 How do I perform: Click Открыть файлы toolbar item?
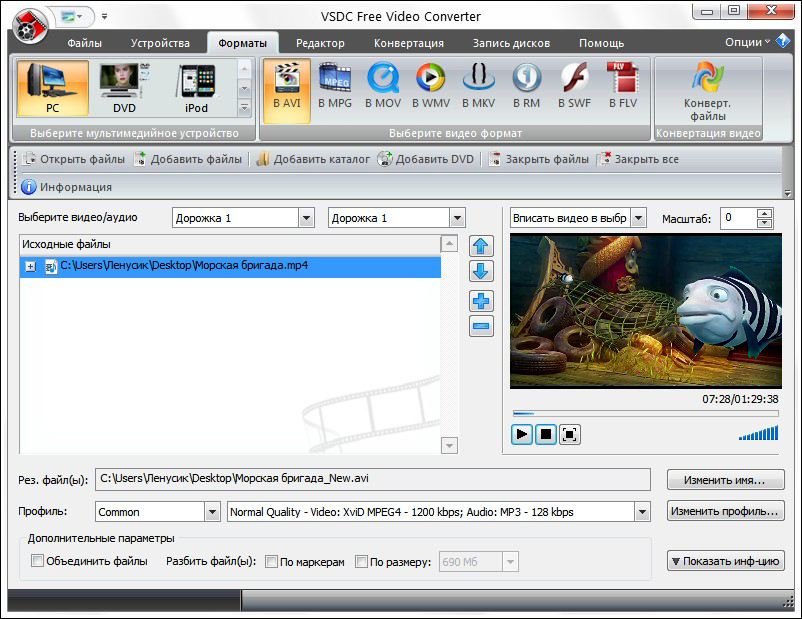[73, 159]
